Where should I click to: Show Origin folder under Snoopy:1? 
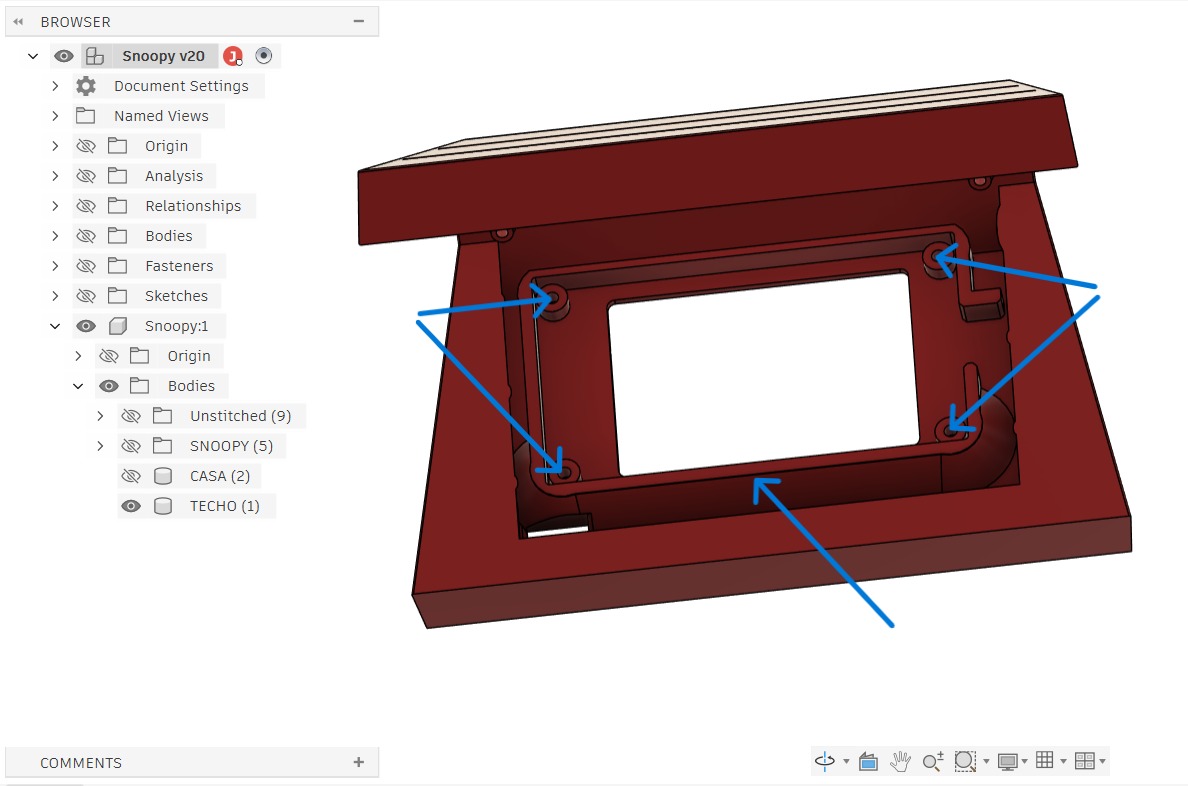[109, 355]
